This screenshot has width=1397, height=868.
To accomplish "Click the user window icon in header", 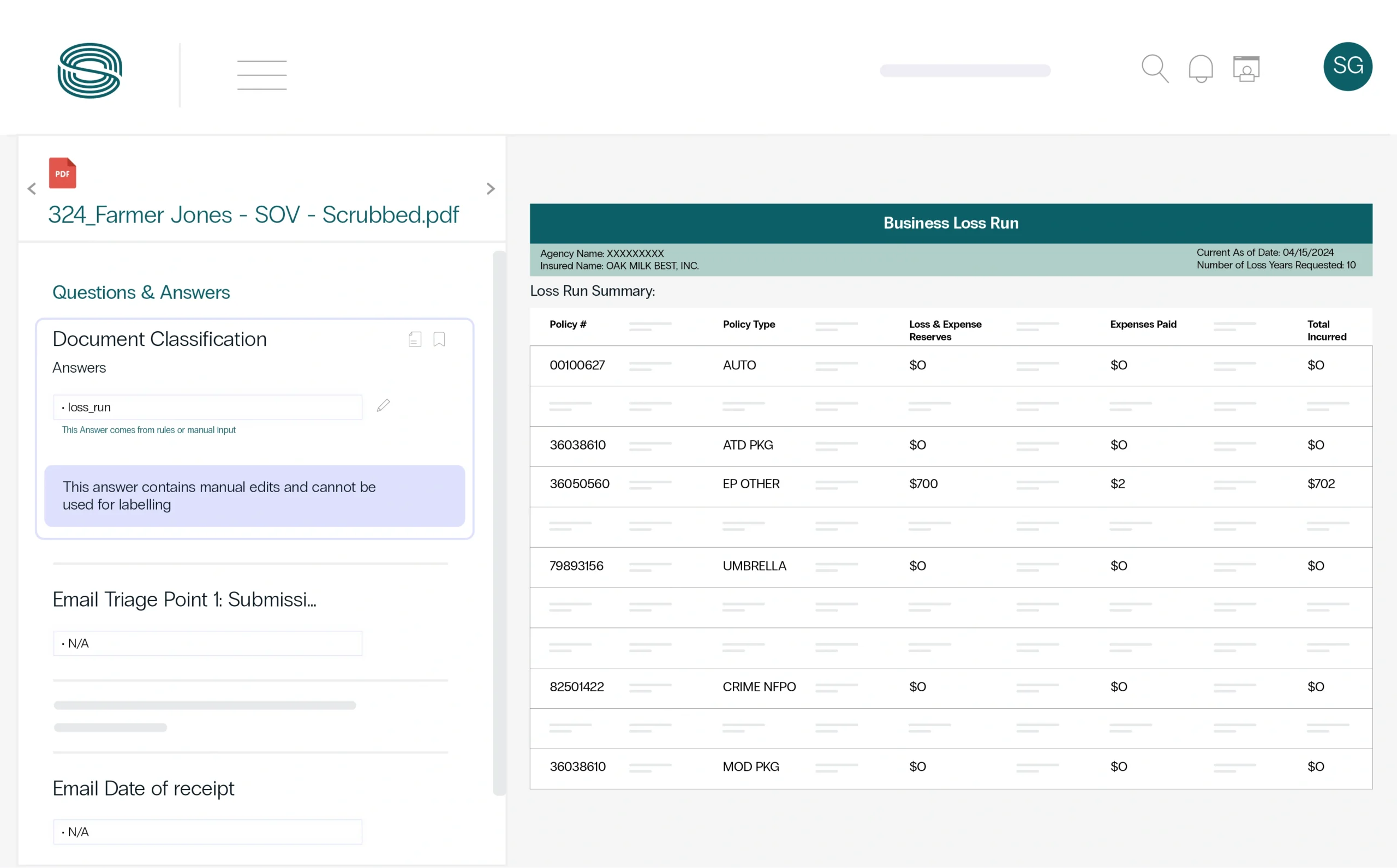I will [1246, 69].
